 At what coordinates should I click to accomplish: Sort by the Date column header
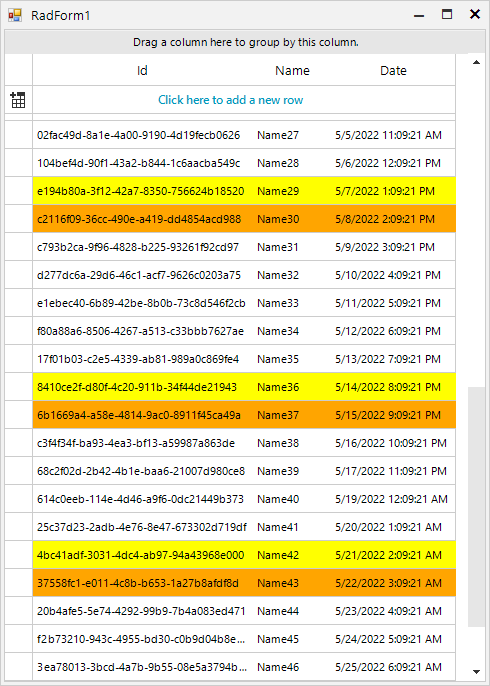coord(393,70)
